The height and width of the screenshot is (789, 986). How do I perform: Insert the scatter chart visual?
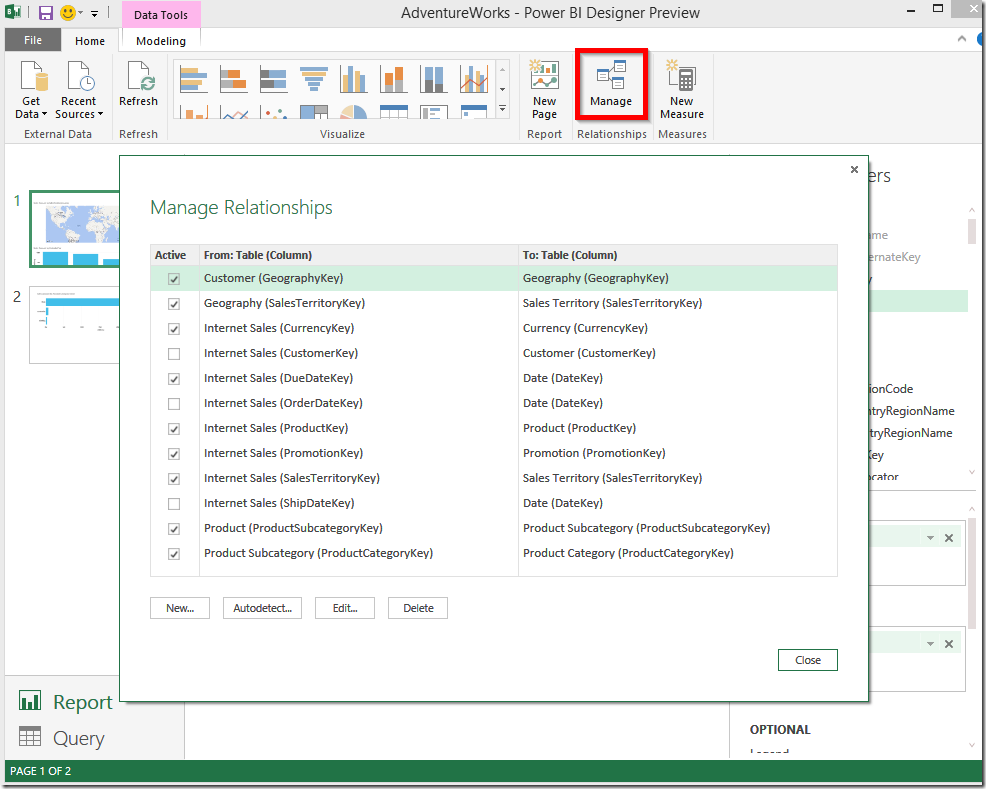pyautogui.click(x=274, y=112)
